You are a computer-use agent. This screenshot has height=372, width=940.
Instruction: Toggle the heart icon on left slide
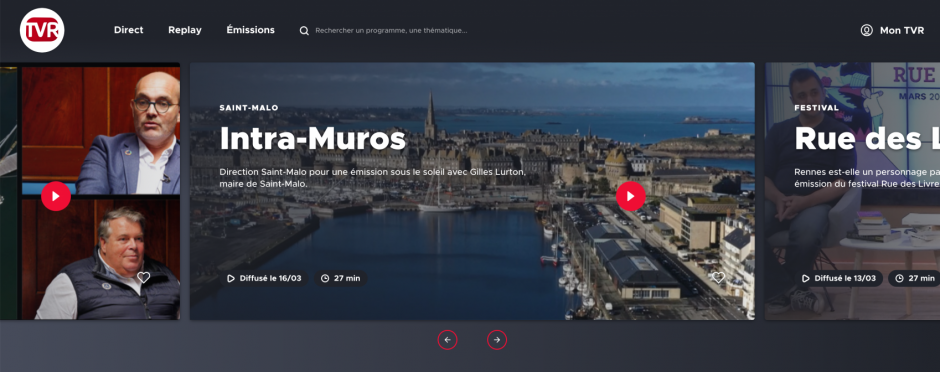point(143,277)
